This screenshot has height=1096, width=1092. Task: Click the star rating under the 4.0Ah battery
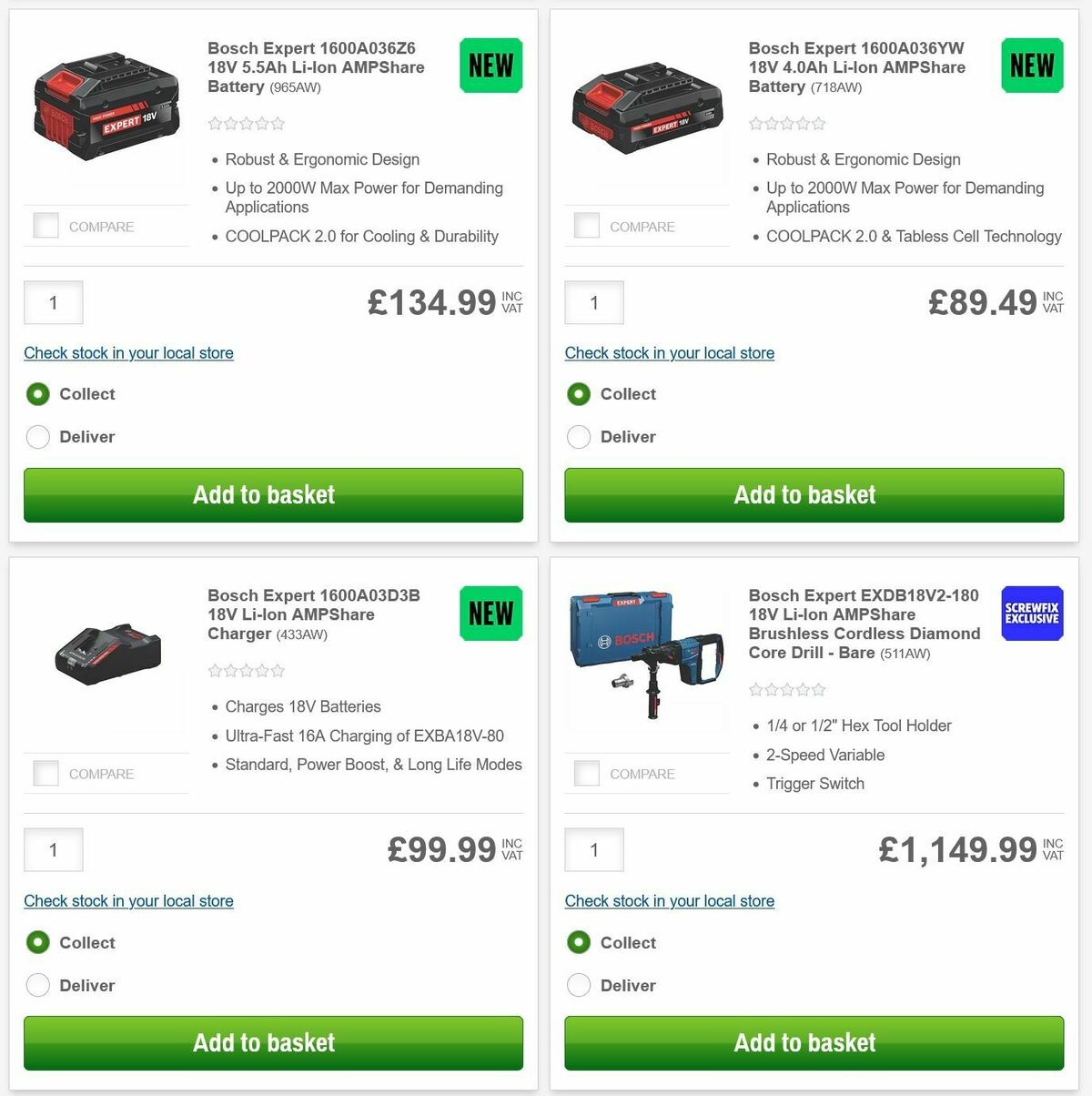787,123
